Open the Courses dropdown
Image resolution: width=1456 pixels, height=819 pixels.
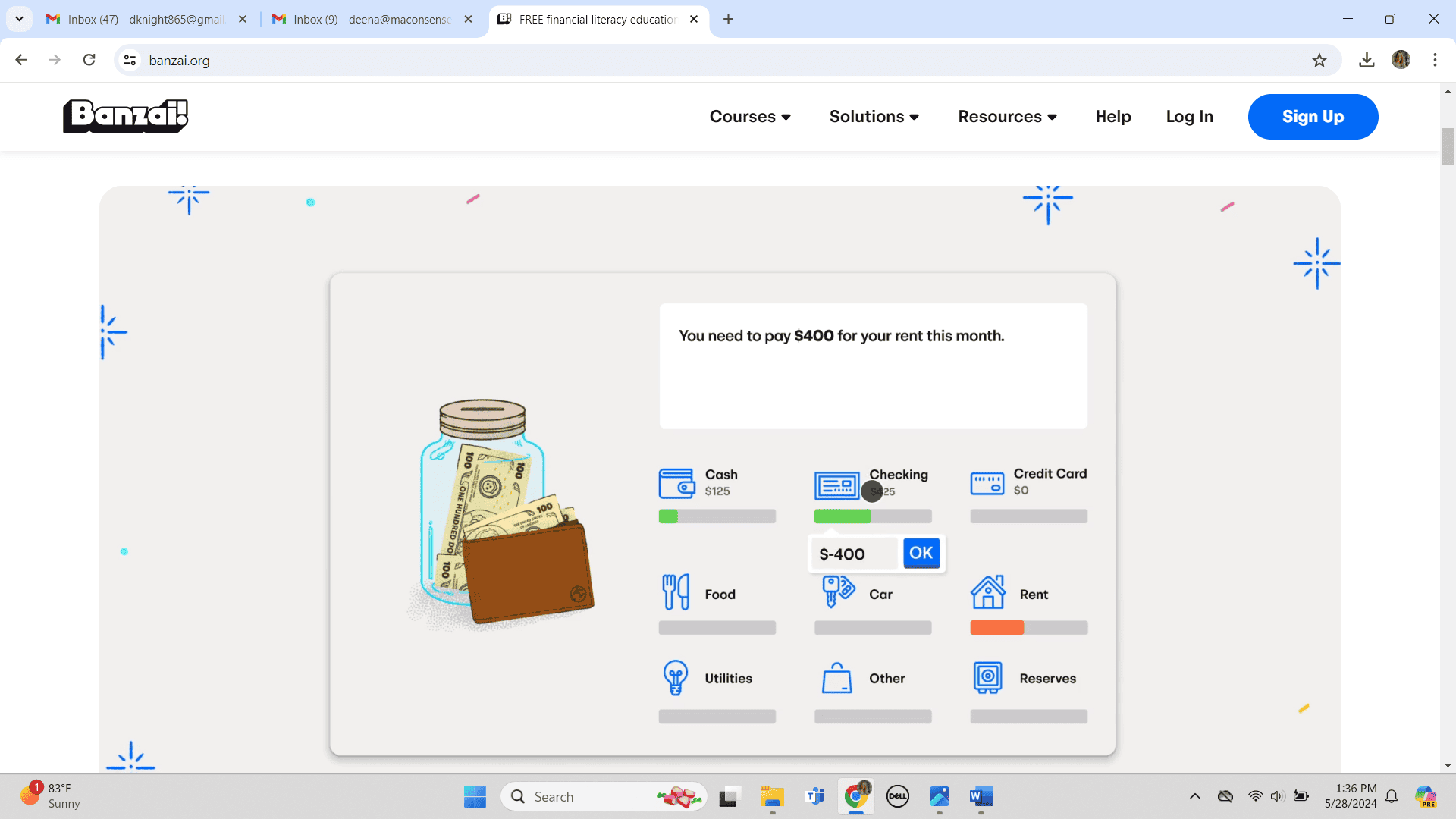pos(749,116)
